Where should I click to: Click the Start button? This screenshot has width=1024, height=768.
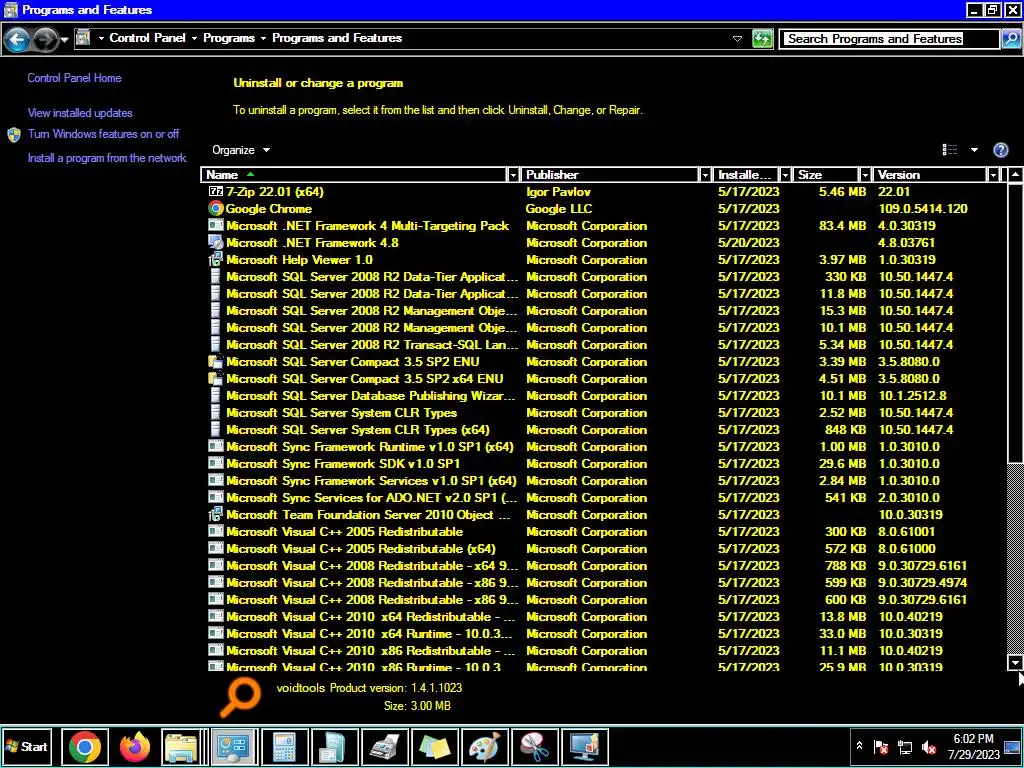tap(27, 746)
